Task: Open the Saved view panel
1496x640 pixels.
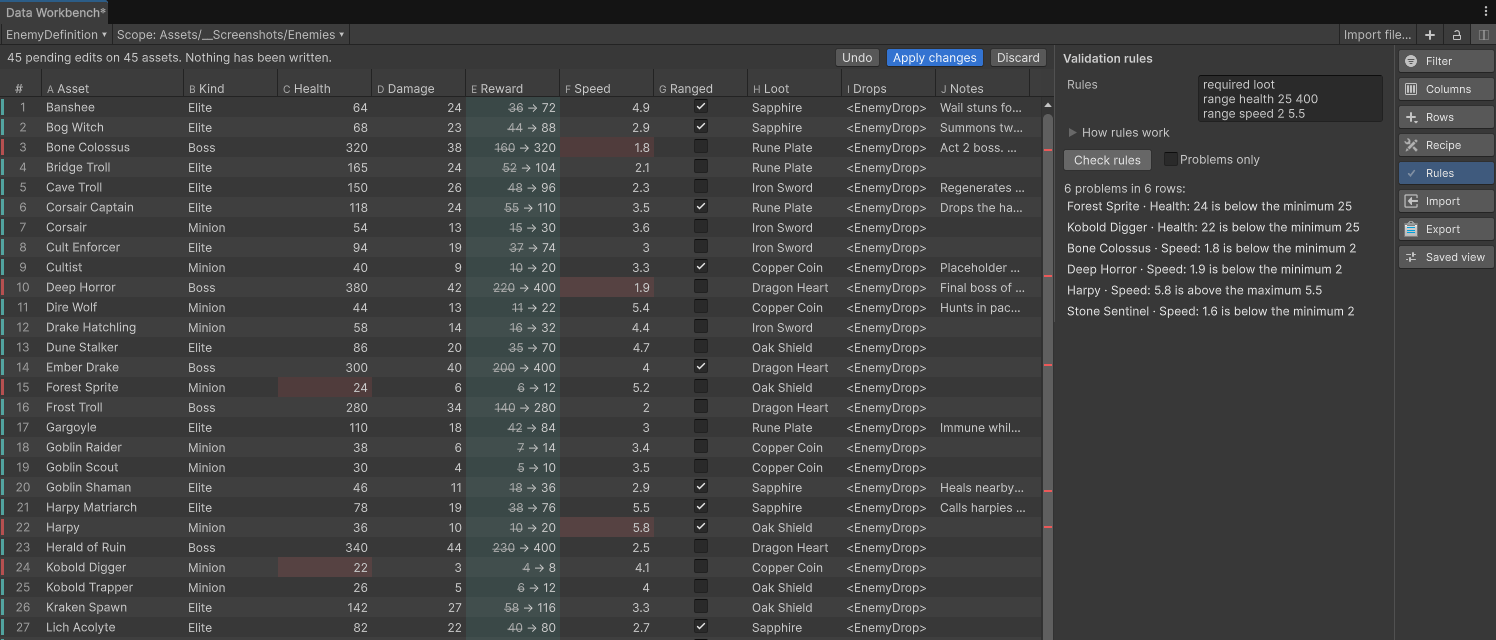Action: pos(1446,257)
